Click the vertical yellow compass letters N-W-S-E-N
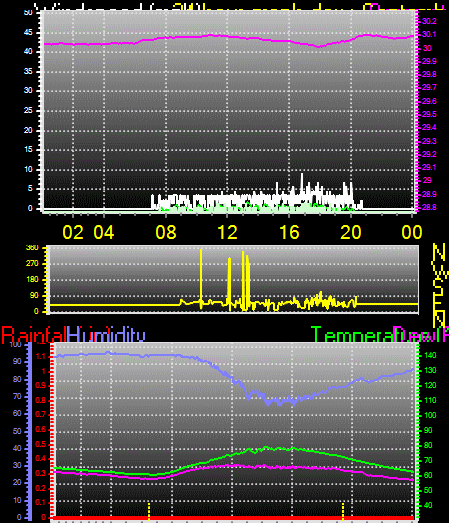The width and height of the screenshot is (449, 523). tap(439, 285)
